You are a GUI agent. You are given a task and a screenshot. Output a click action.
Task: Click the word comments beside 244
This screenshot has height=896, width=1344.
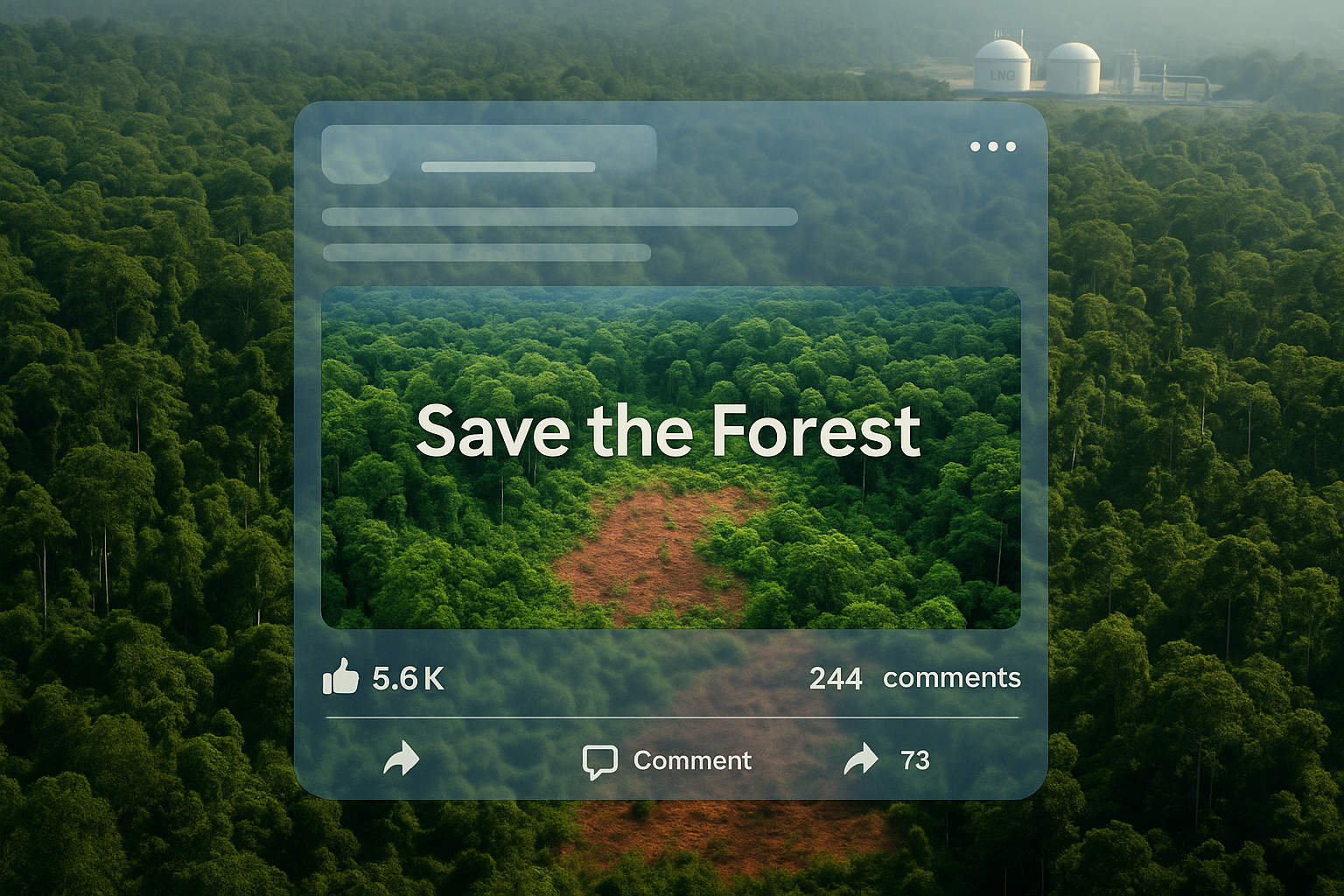(952, 678)
